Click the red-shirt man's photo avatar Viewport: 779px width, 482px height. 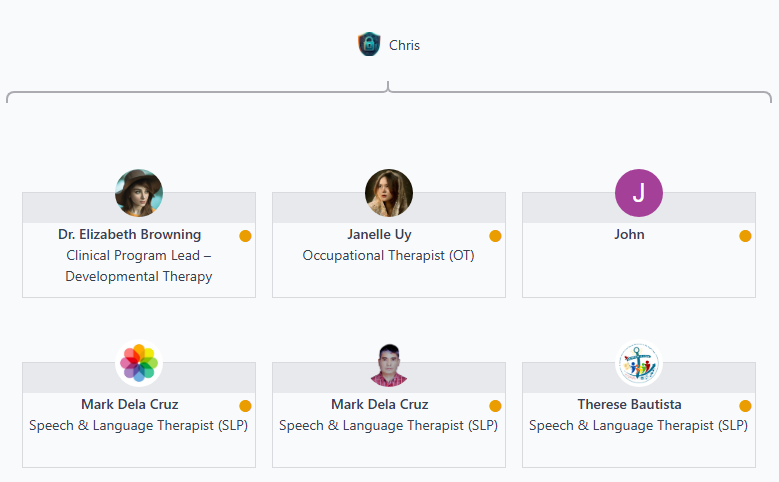point(389,363)
